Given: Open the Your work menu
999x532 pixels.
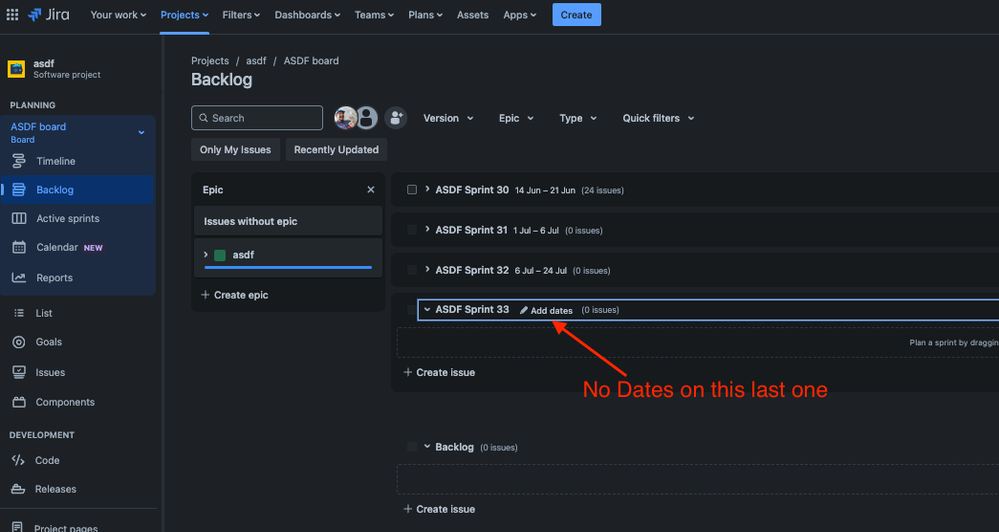Looking at the screenshot, I should pyautogui.click(x=118, y=15).
